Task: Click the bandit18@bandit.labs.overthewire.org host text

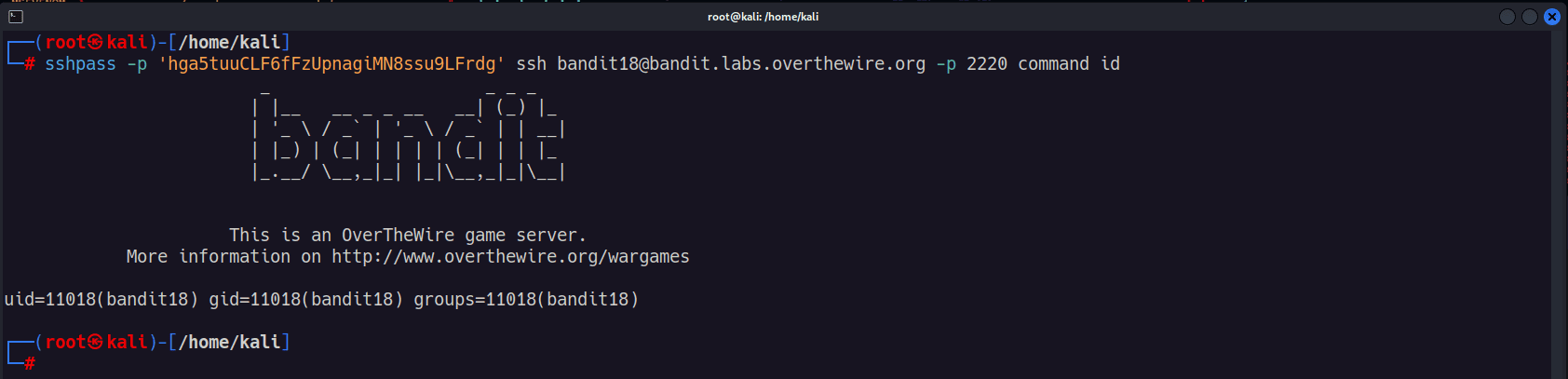Action: (x=741, y=64)
